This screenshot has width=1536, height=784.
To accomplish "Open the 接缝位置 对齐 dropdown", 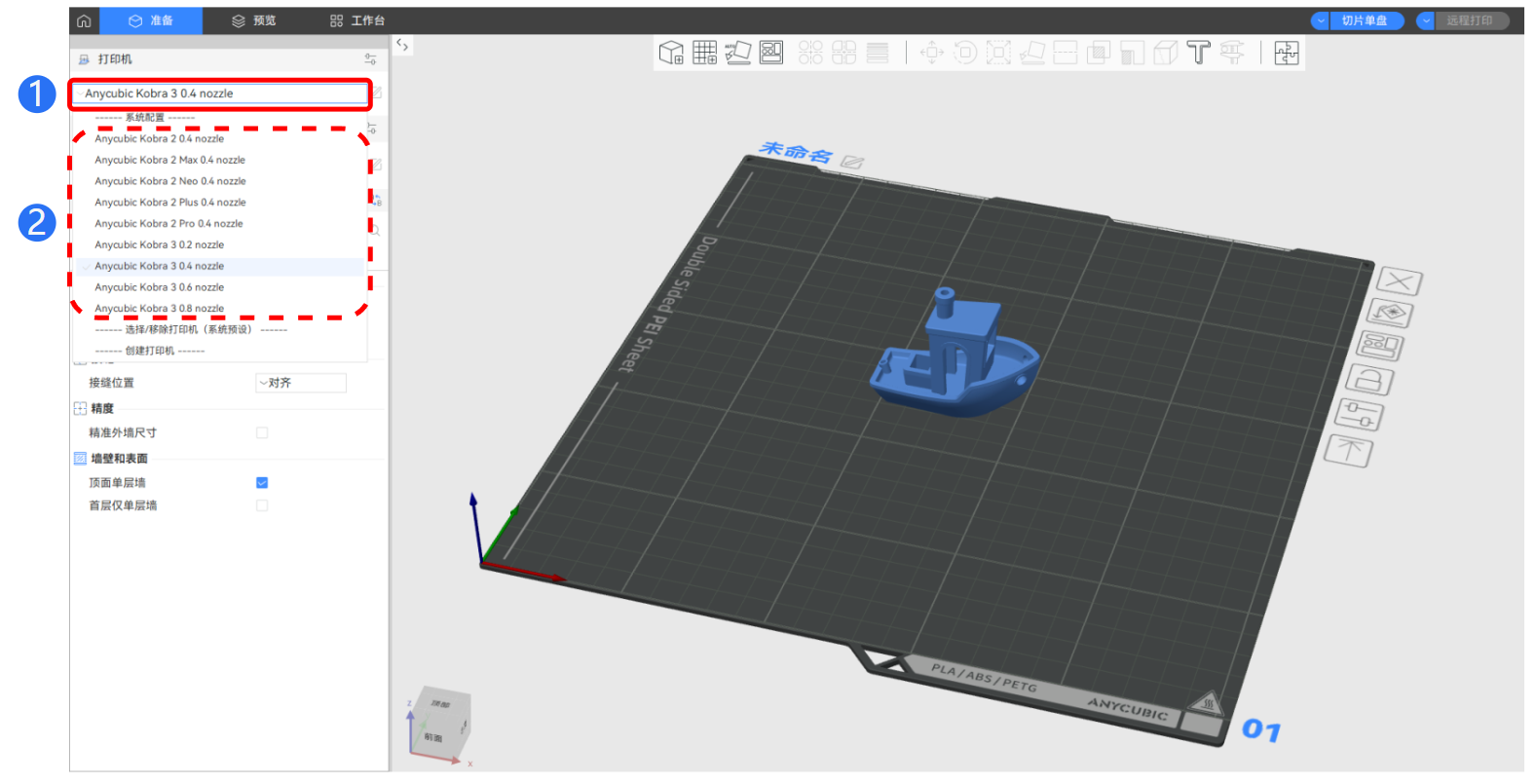I will coord(301,383).
